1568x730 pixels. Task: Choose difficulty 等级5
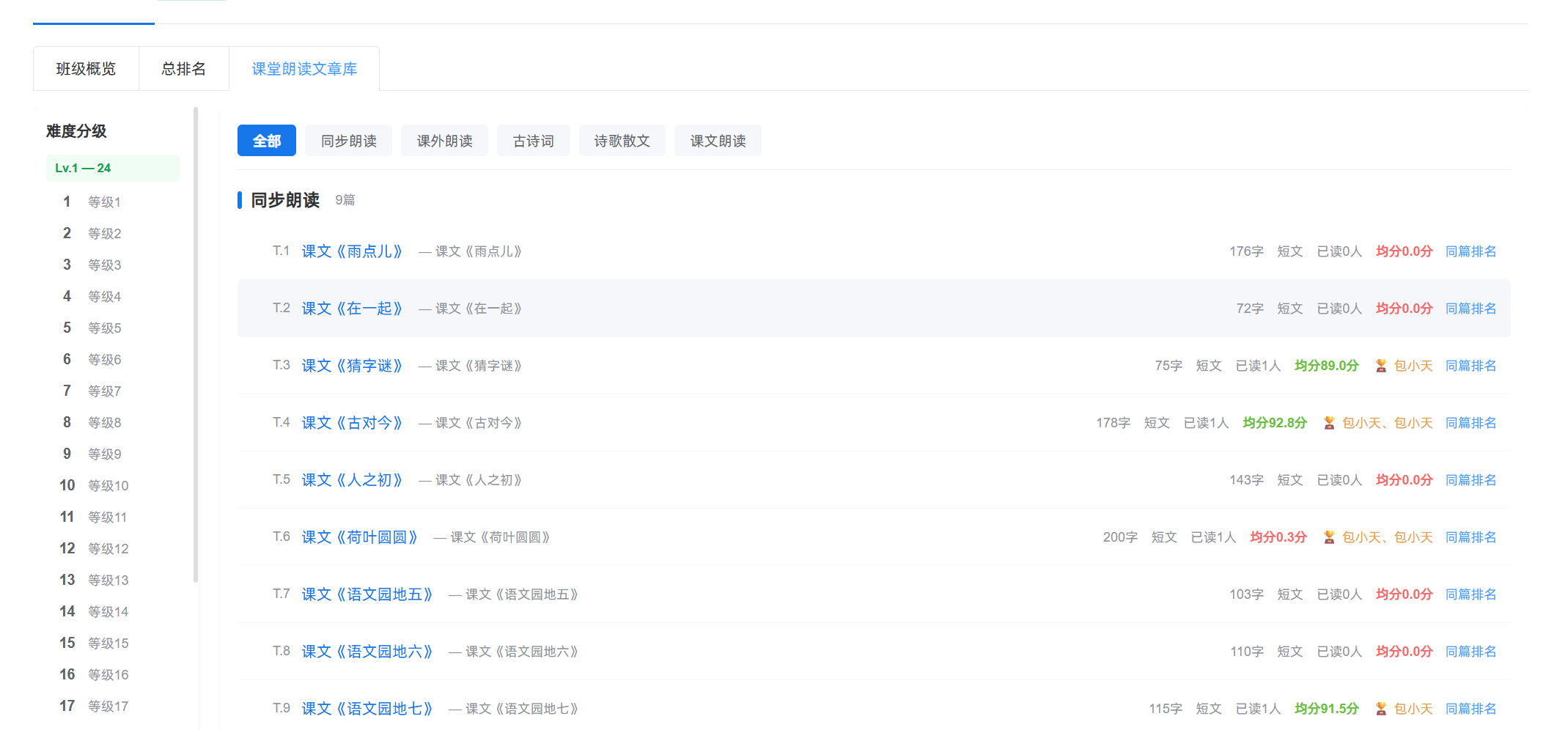click(104, 328)
